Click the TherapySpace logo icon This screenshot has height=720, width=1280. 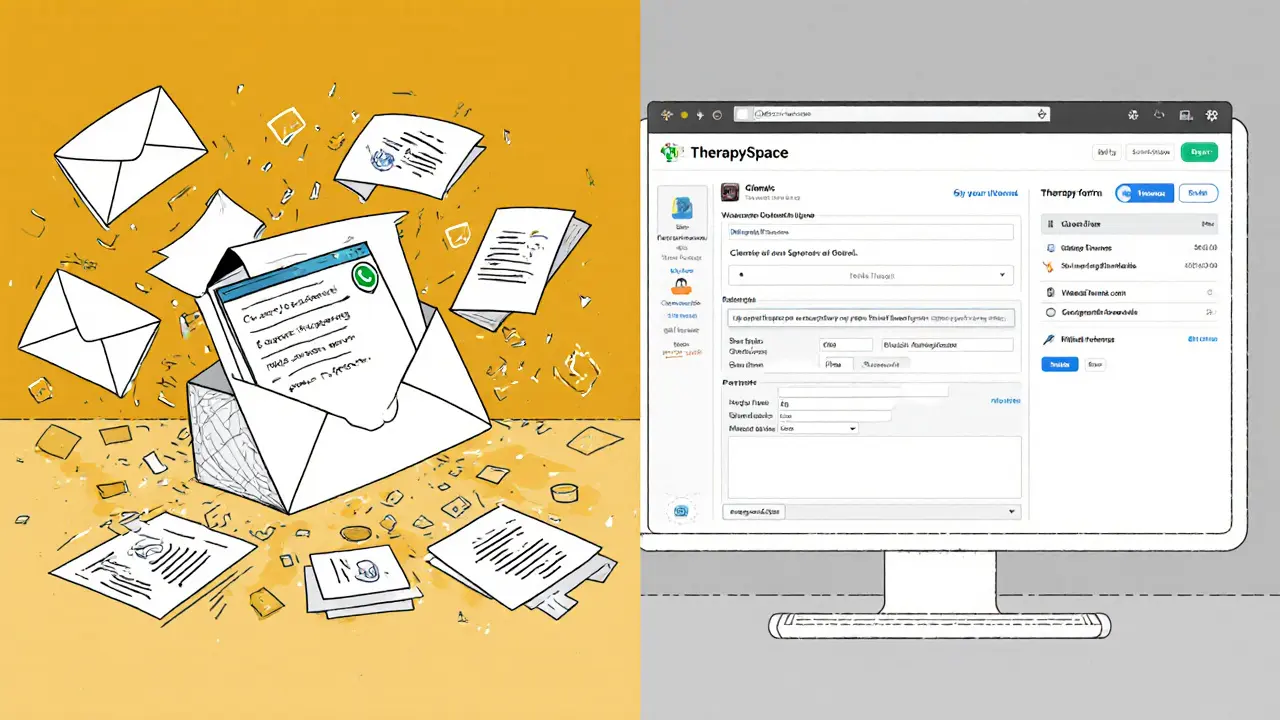[671, 153]
